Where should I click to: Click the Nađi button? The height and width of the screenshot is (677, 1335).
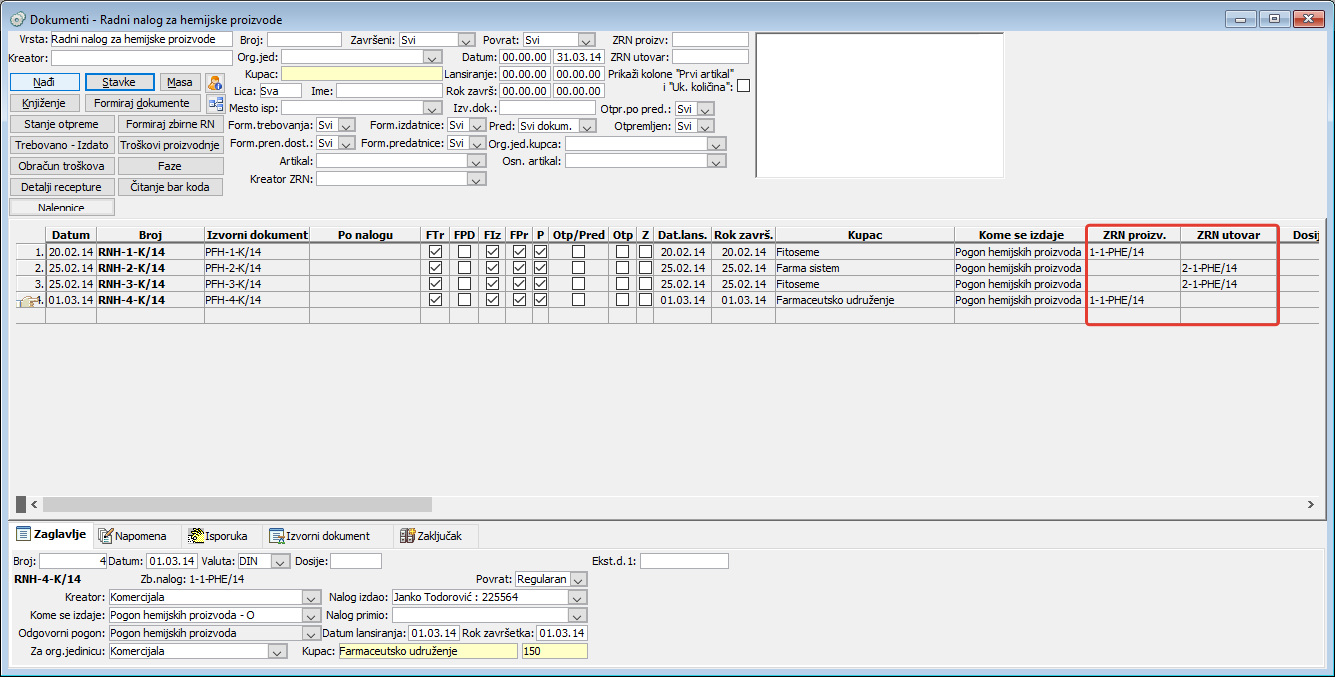click(x=44, y=82)
